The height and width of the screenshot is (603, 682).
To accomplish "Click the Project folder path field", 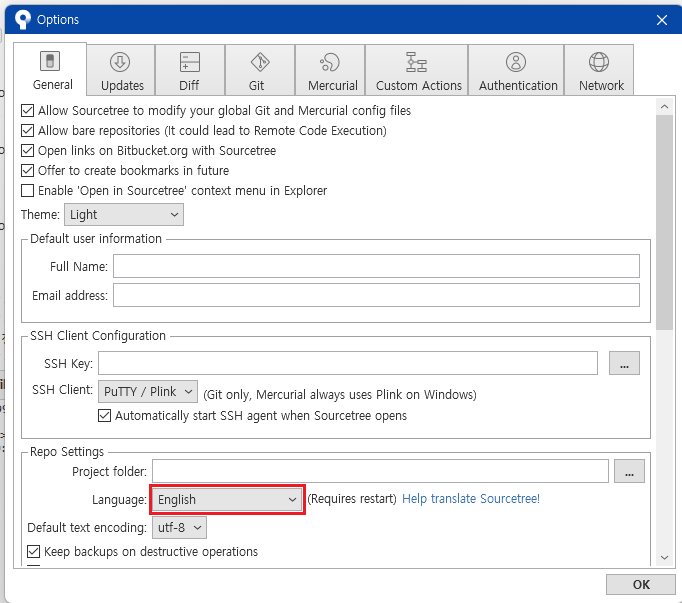I will point(380,471).
